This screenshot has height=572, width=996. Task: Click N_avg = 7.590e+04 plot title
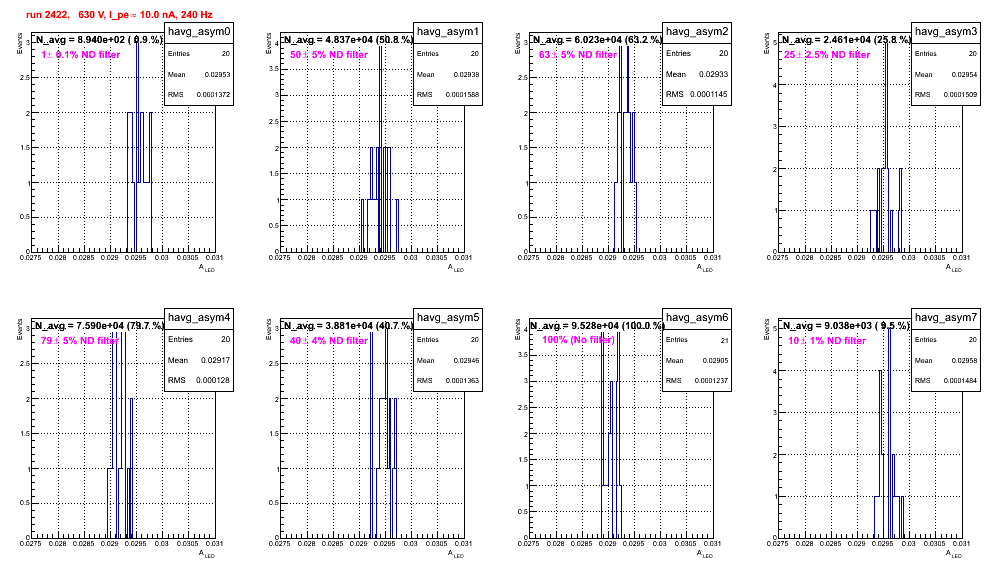98,325
